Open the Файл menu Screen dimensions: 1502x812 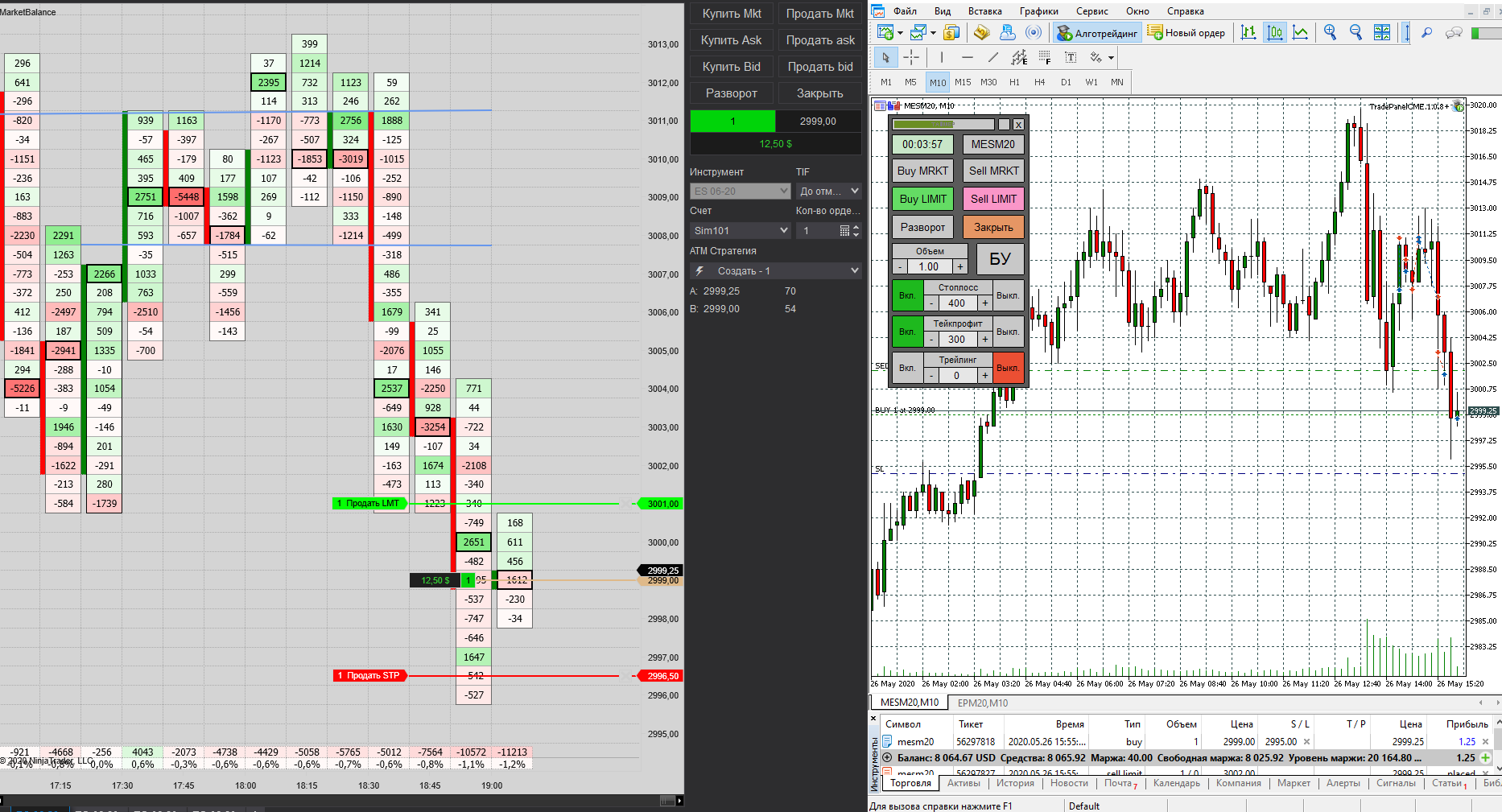[x=905, y=11]
